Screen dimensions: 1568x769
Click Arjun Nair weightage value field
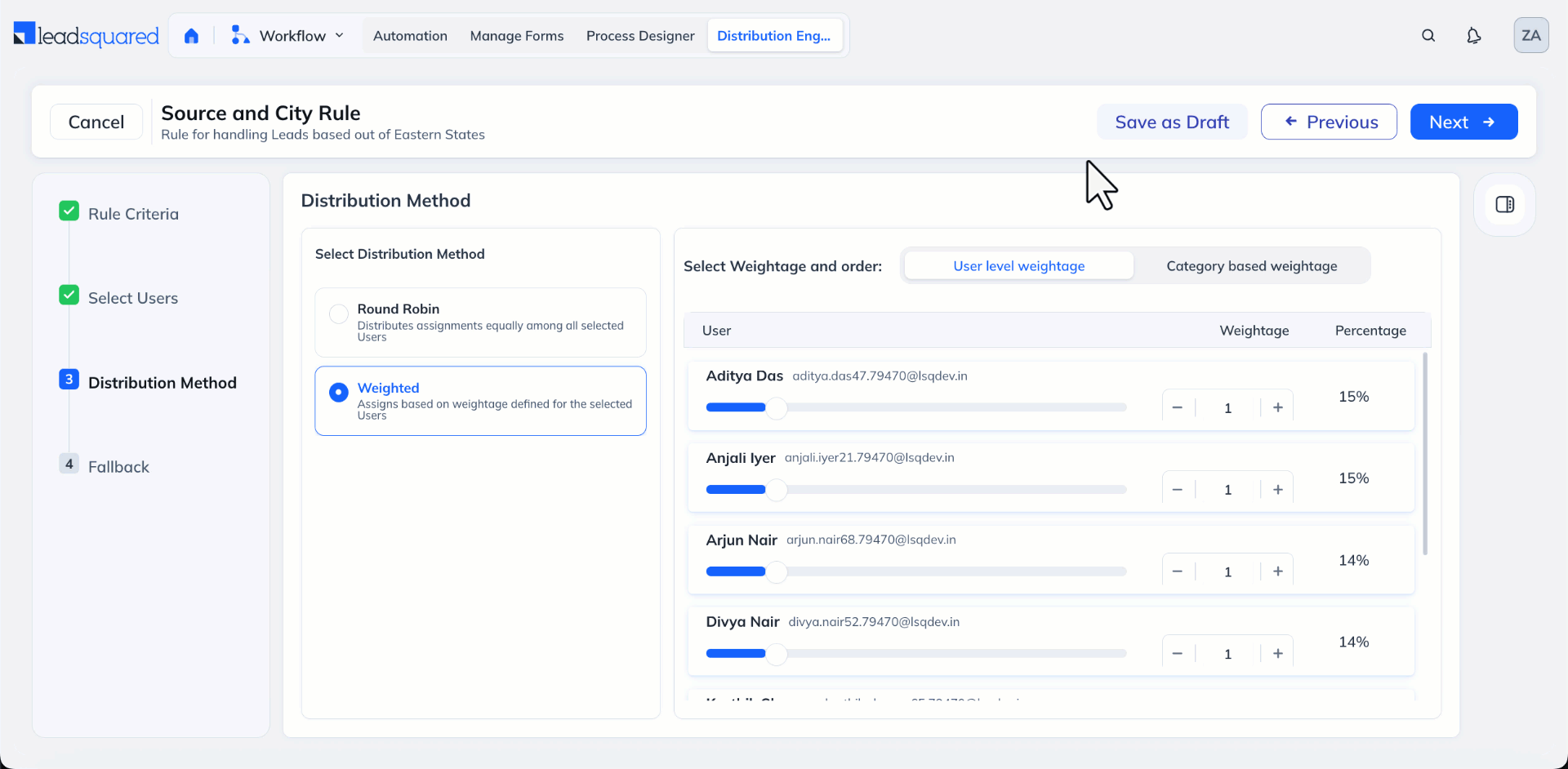pos(1227,571)
